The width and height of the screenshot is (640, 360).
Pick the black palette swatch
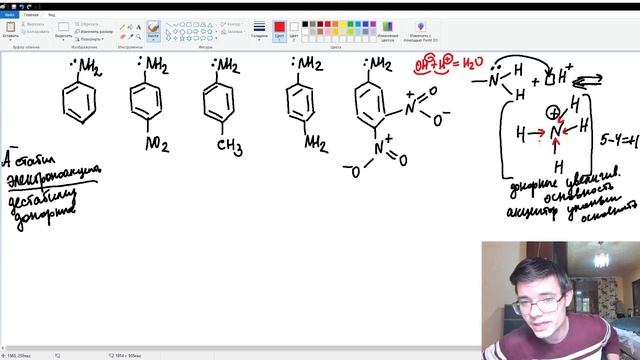305,24
